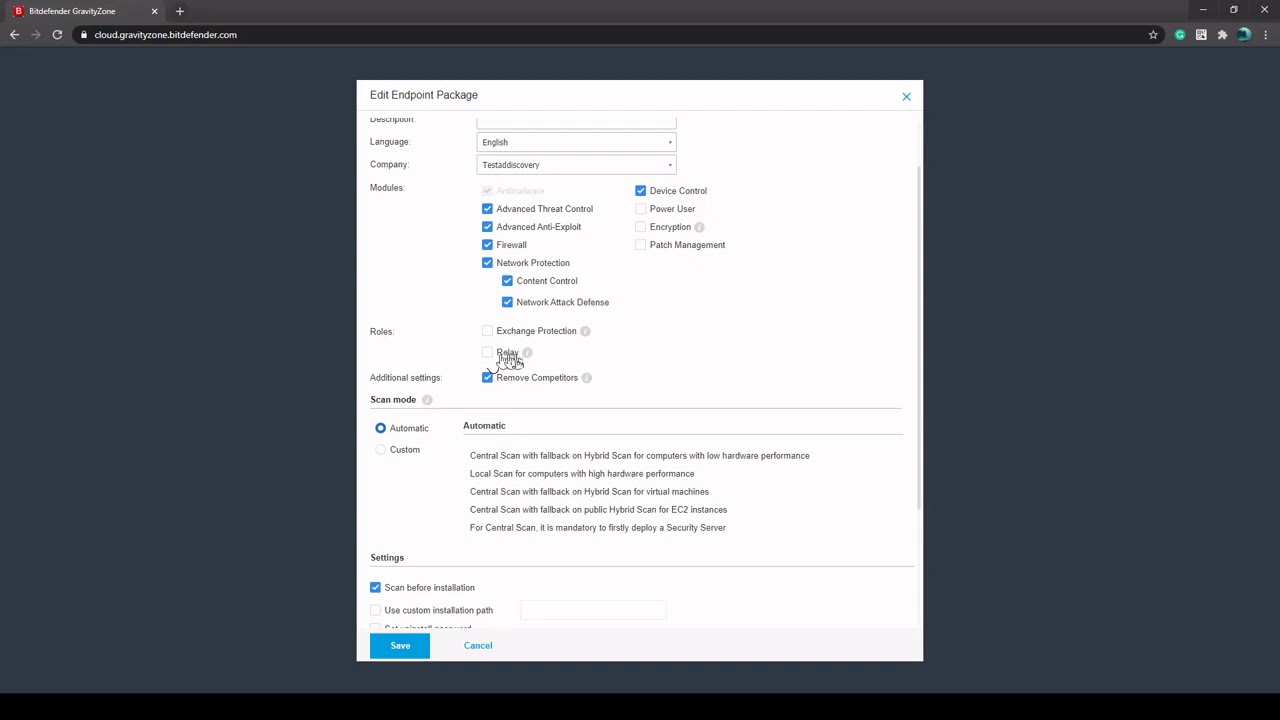Open the browser extensions puzzle icon
1280x720 pixels.
1222,35
